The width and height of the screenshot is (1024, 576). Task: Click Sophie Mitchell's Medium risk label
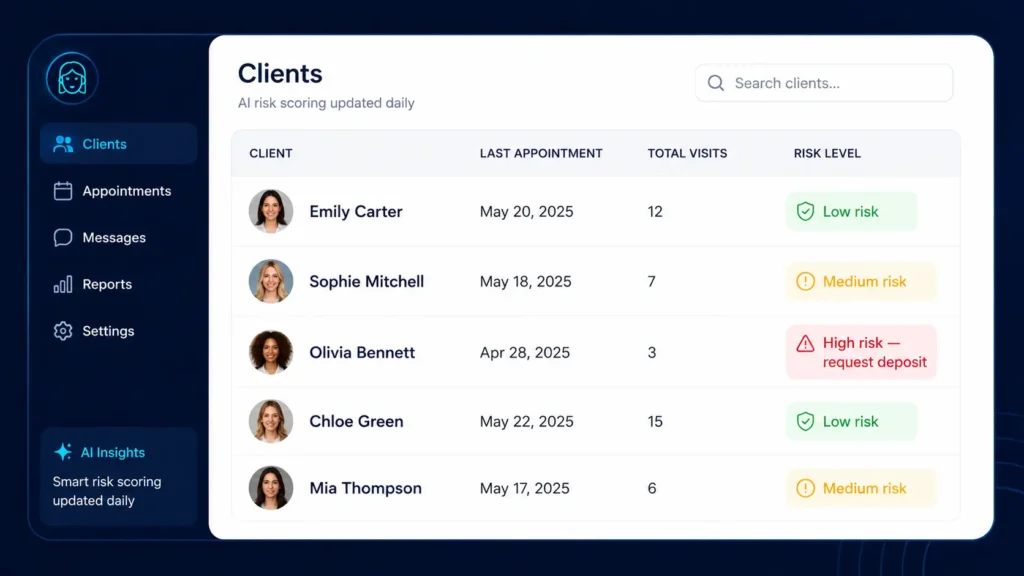click(x=865, y=281)
